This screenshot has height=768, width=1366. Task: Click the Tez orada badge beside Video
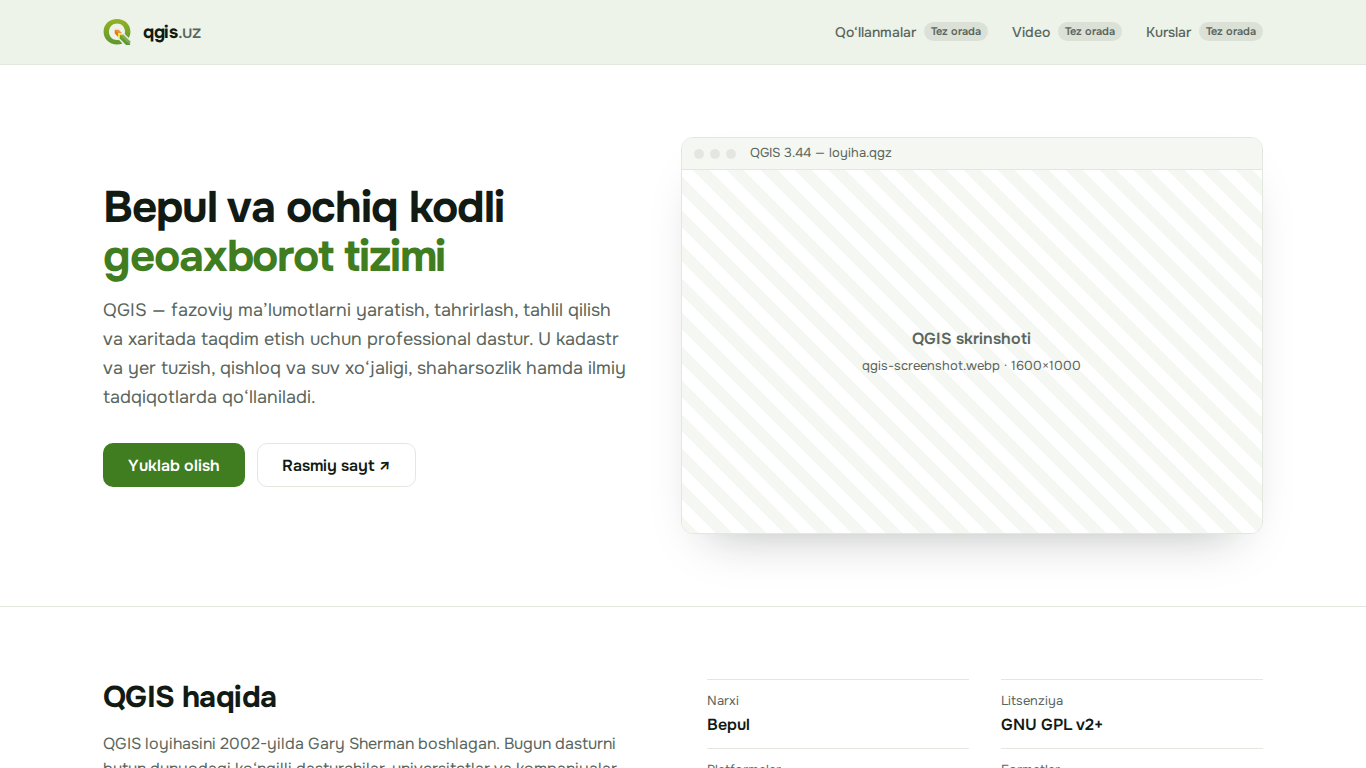1090,32
